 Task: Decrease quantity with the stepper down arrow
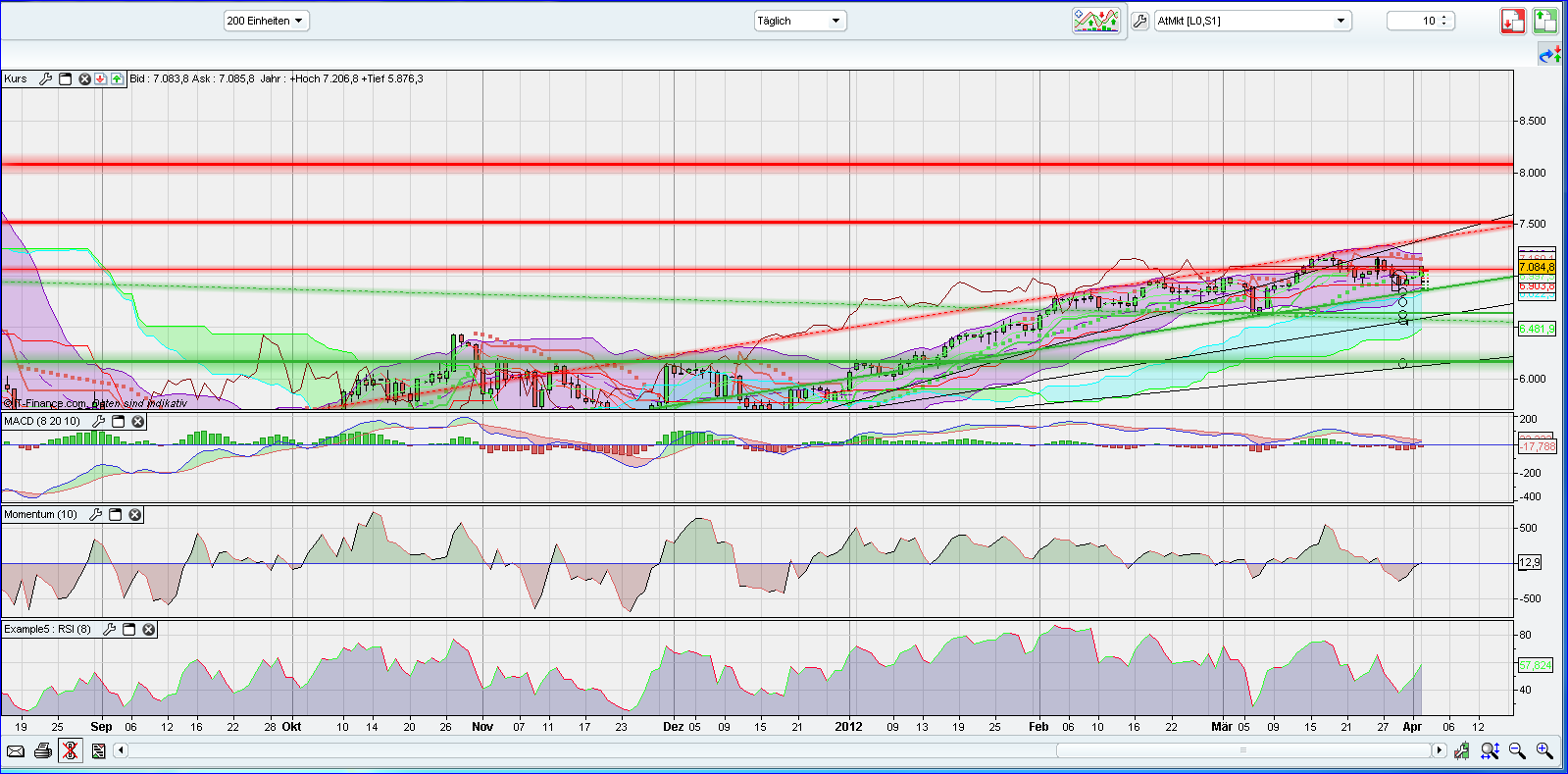(1444, 26)
